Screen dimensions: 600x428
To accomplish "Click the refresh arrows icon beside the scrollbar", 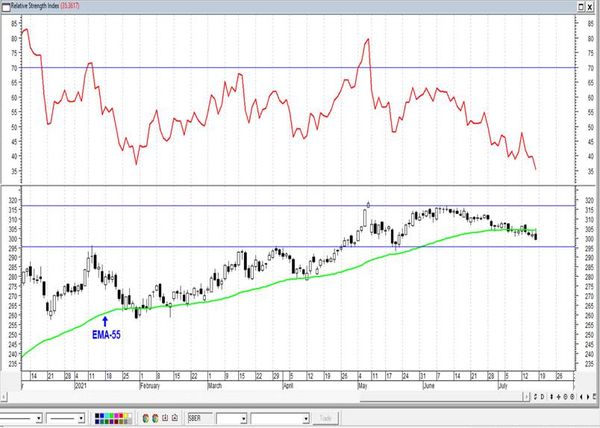I will (x=535, y=397).
